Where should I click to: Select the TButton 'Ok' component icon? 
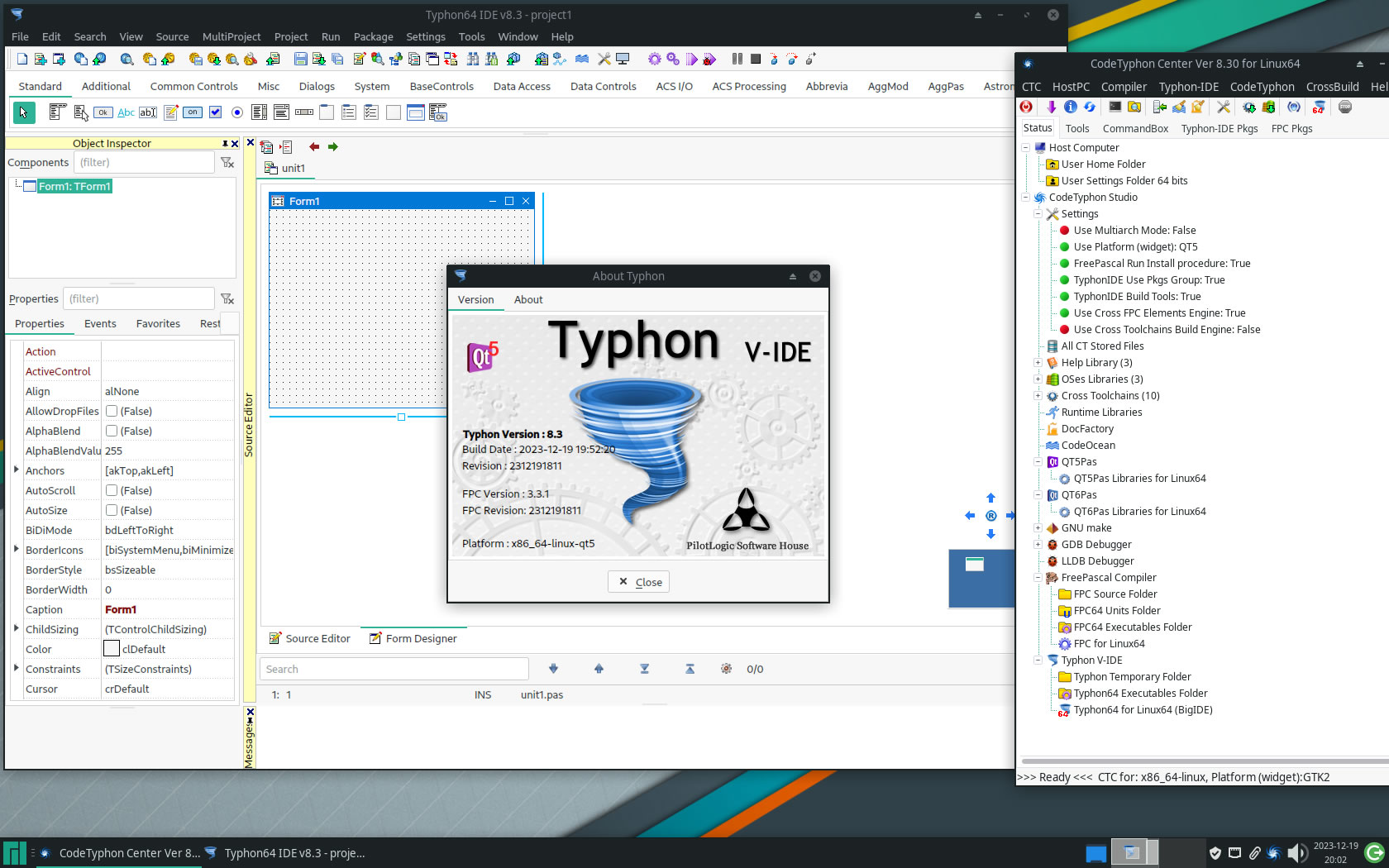pyautogui.click(x=103, y=112)
